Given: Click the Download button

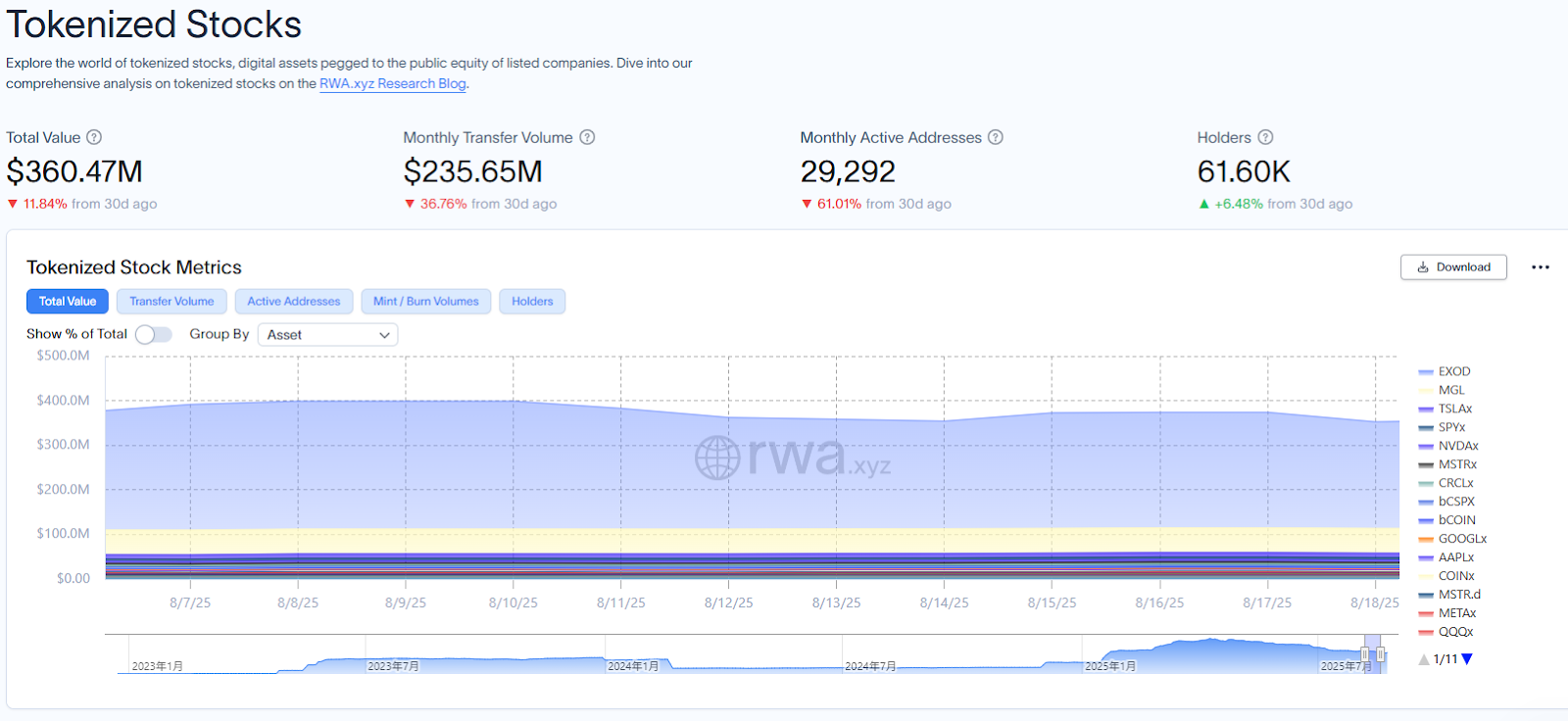Looking at the screenshot, I should point(1453,267).
